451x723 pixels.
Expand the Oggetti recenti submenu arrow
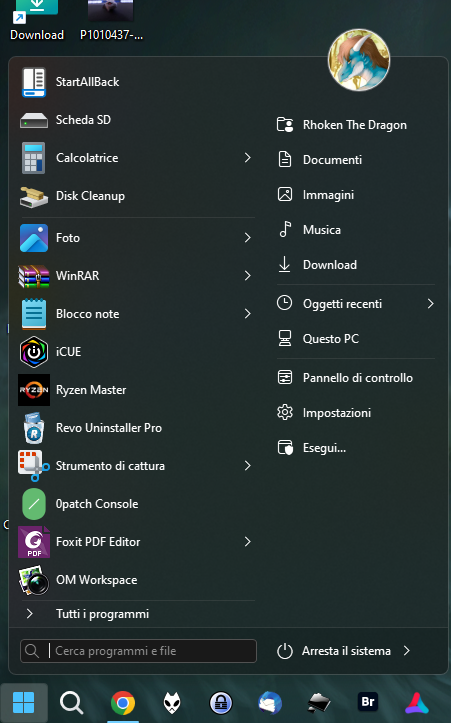tap(430, 304)
